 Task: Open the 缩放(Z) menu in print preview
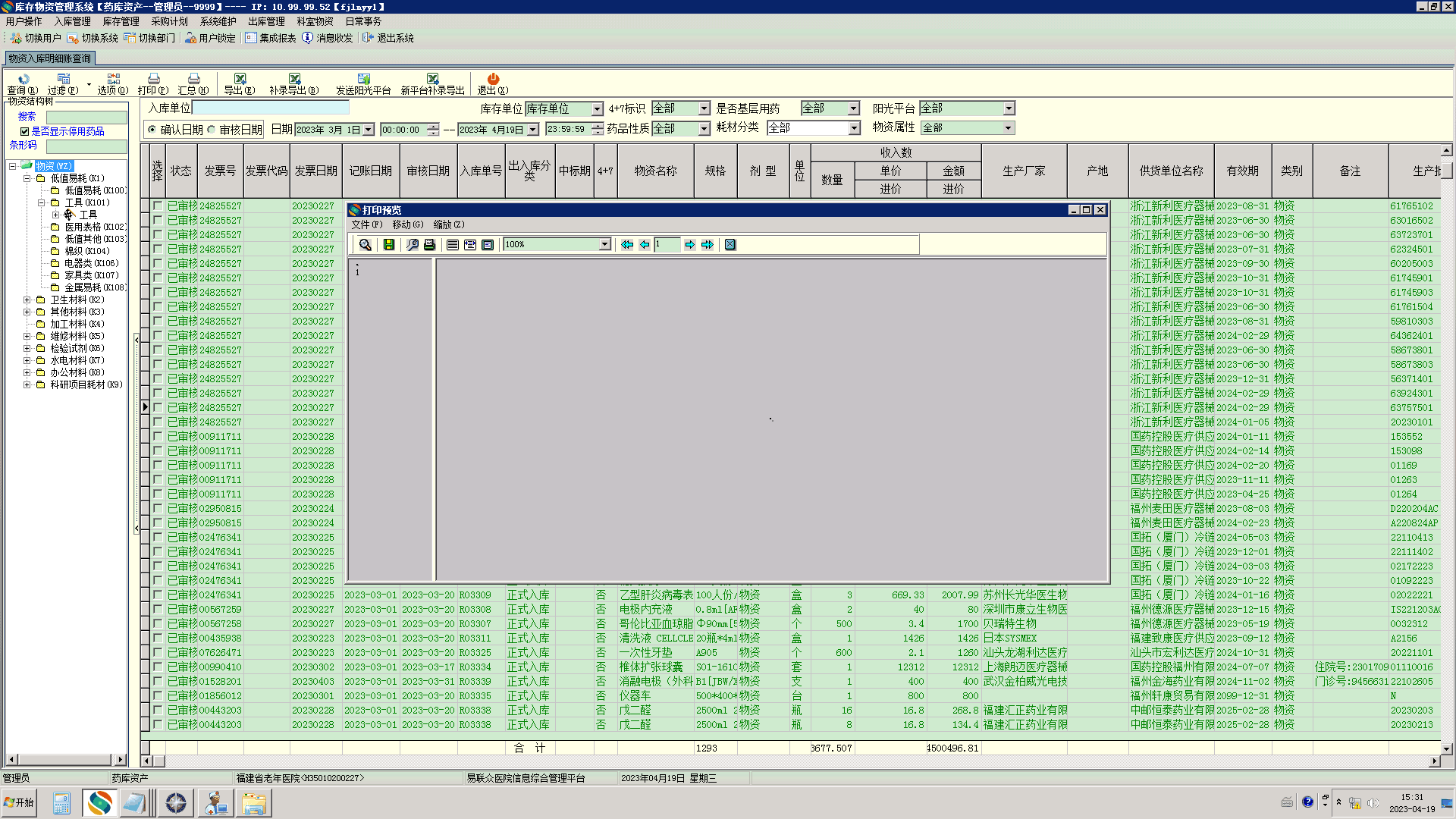(448, 224)
